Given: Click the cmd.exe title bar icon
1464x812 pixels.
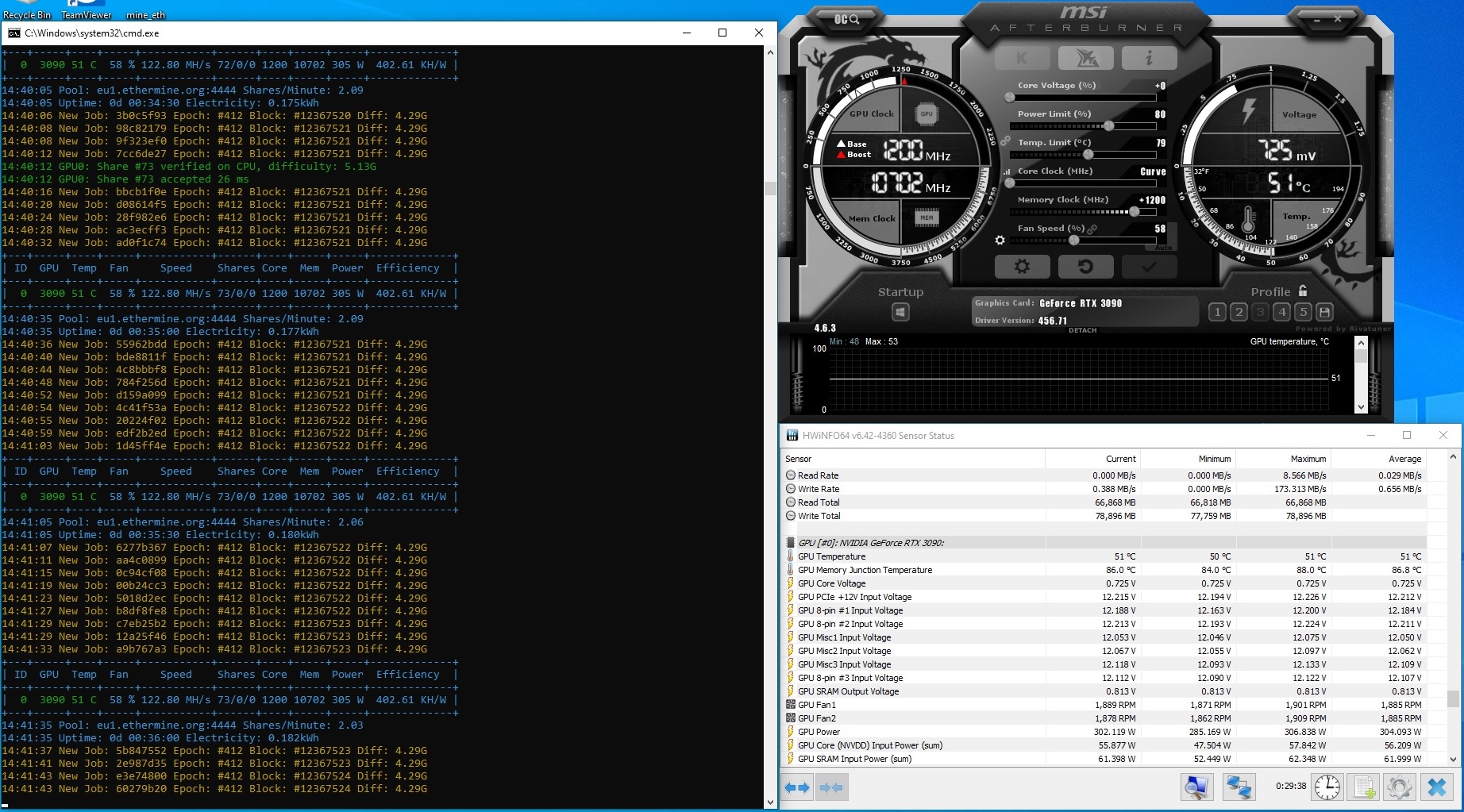Looking at the screenshot, I should 13,33.
